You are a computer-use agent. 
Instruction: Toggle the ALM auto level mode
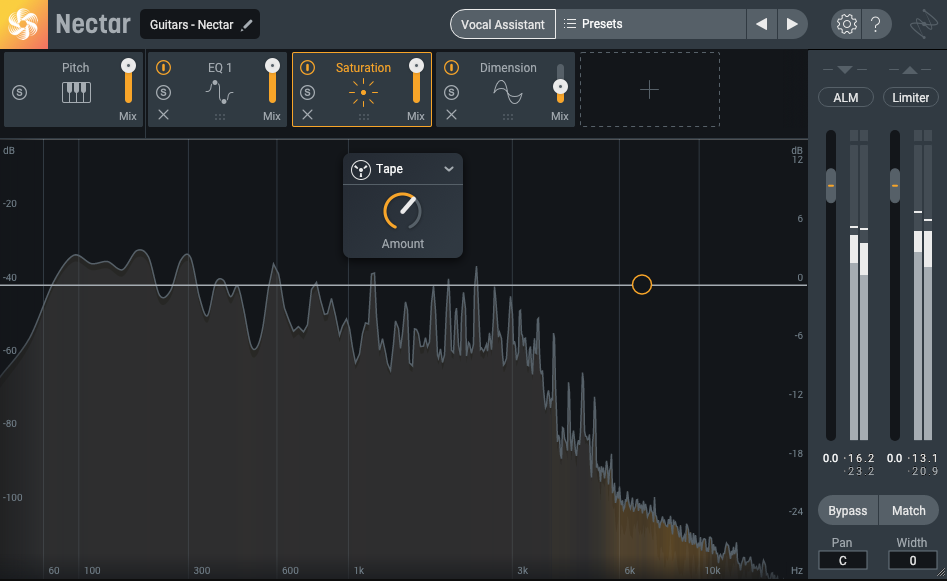[x=846, y=97]
